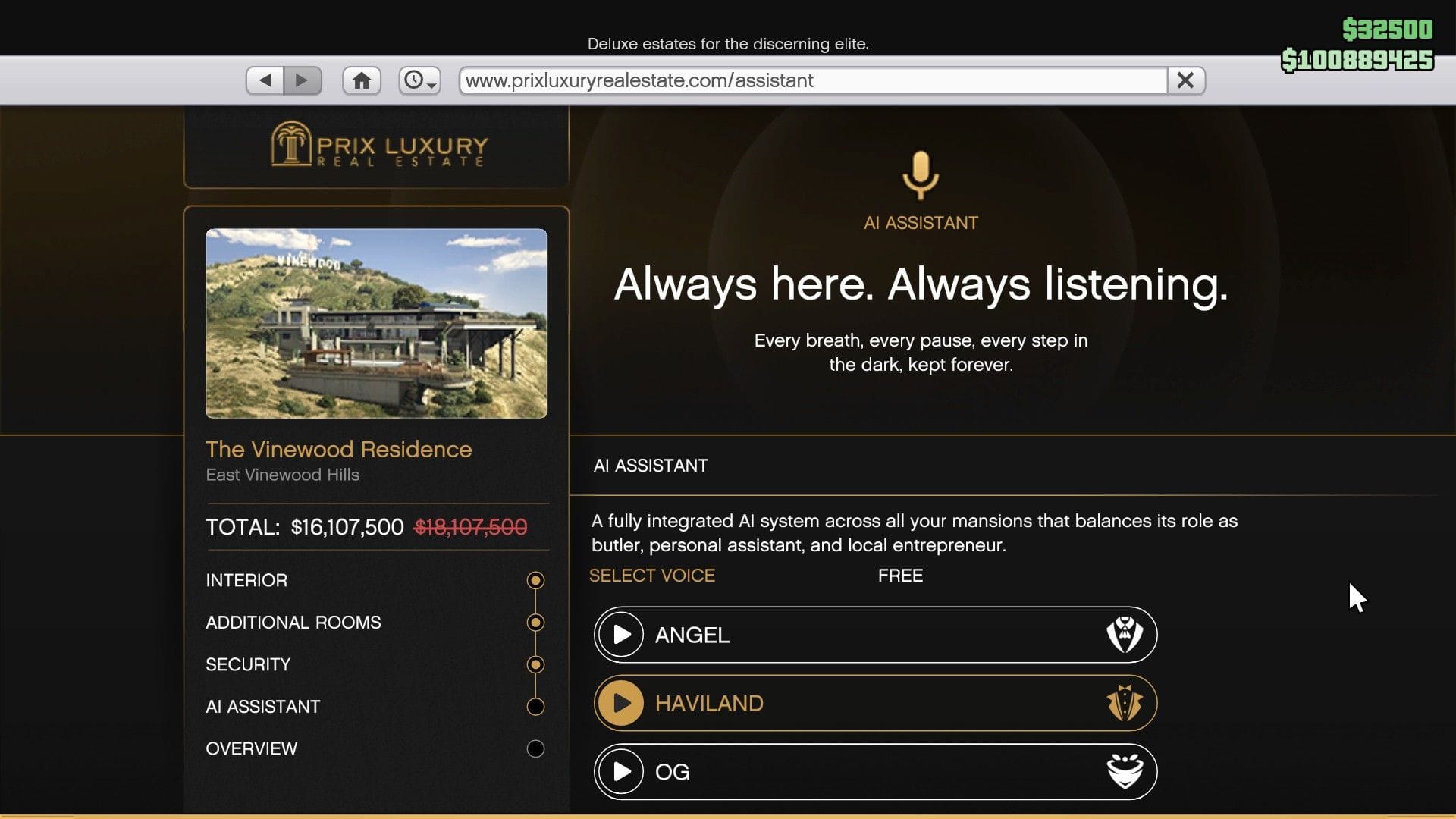Play the OG voice sample
This screenshot has height=819, width=1456.
[620, 771]
